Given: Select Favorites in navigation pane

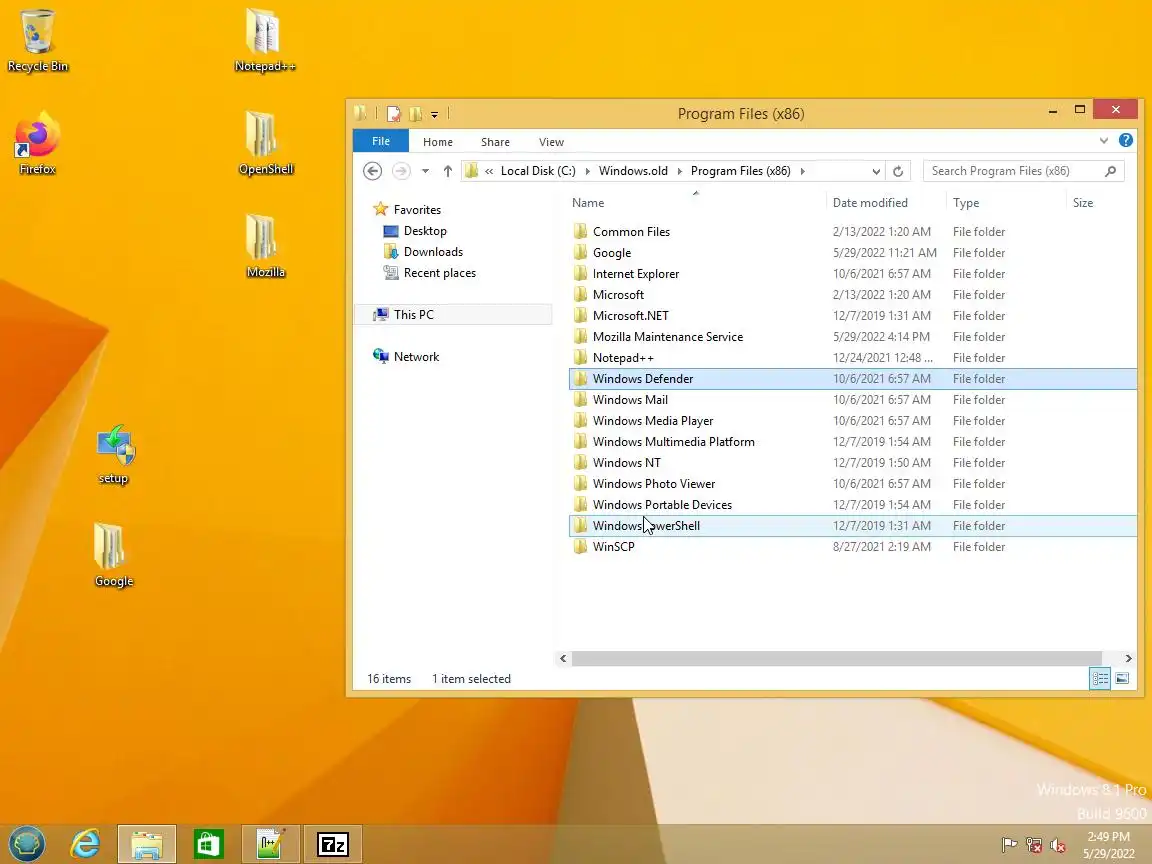Looking at the screenshot, I should 417,209.
